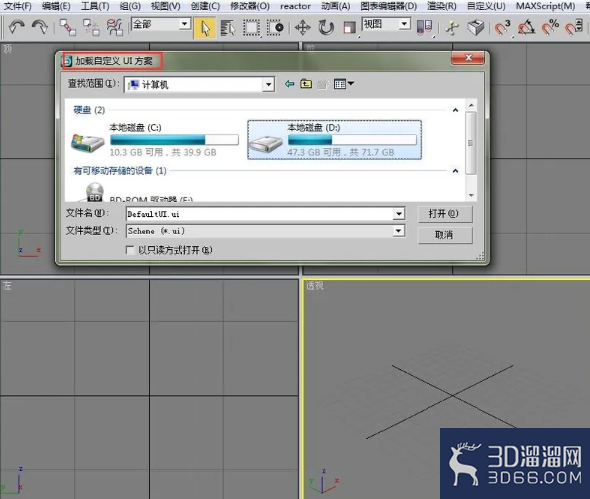Expand the 查找范围 location dropdown
This screenshot has width=590, height=499.
click(268, 85)
